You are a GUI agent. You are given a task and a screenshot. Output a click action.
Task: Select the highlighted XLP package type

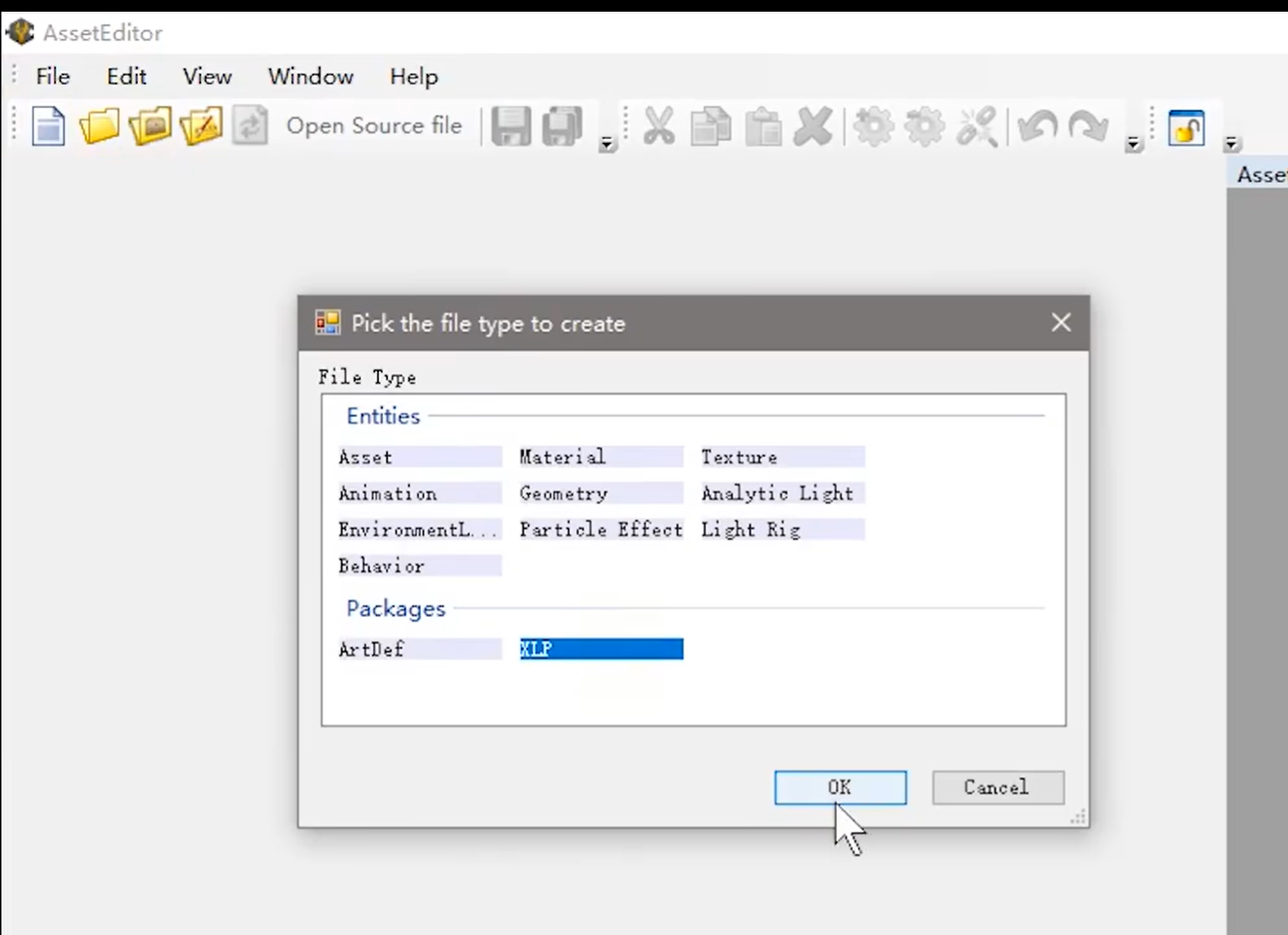coord(601,648)
